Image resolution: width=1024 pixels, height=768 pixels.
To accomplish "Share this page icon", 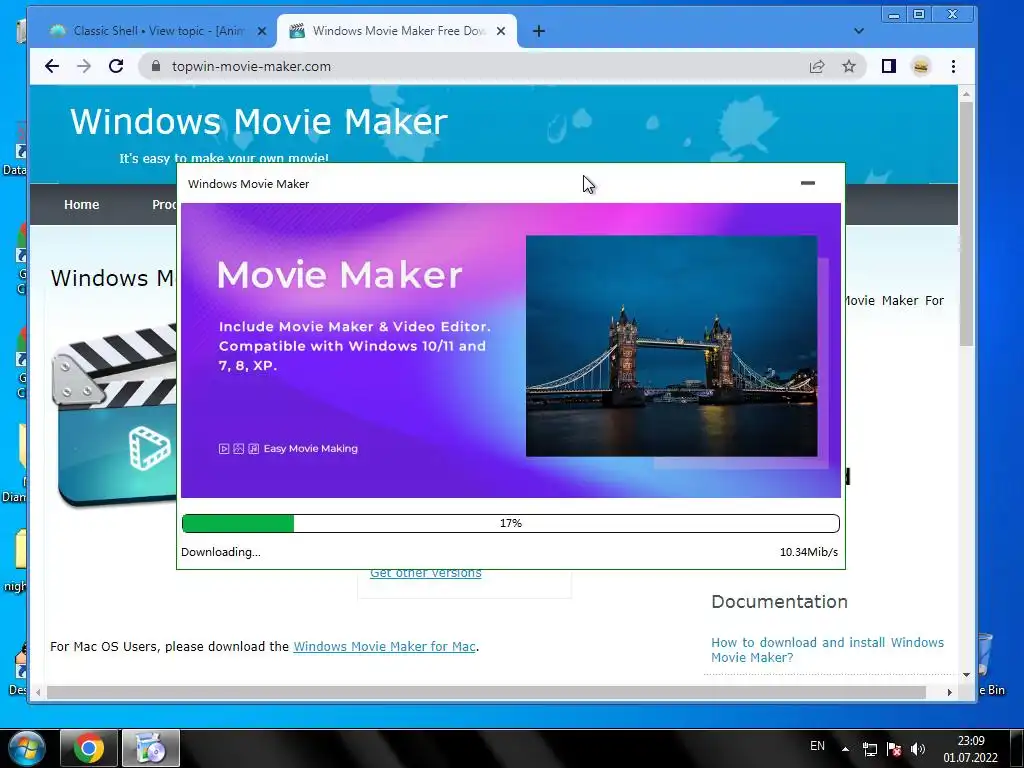I will click(x=817, y=66).
